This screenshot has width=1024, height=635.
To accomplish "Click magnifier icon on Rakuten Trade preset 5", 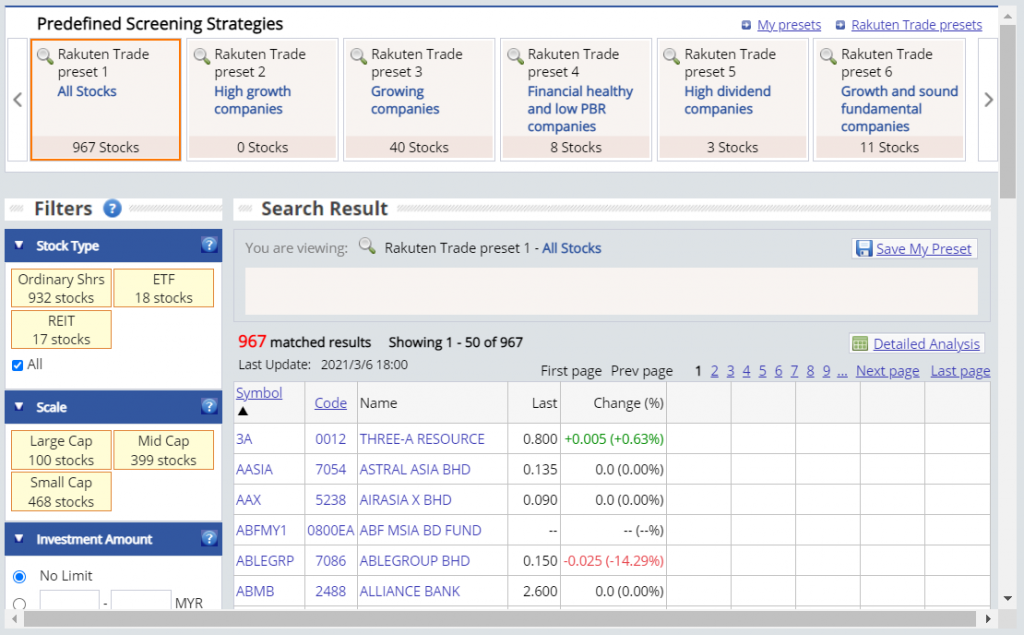I will coord(671,56).
